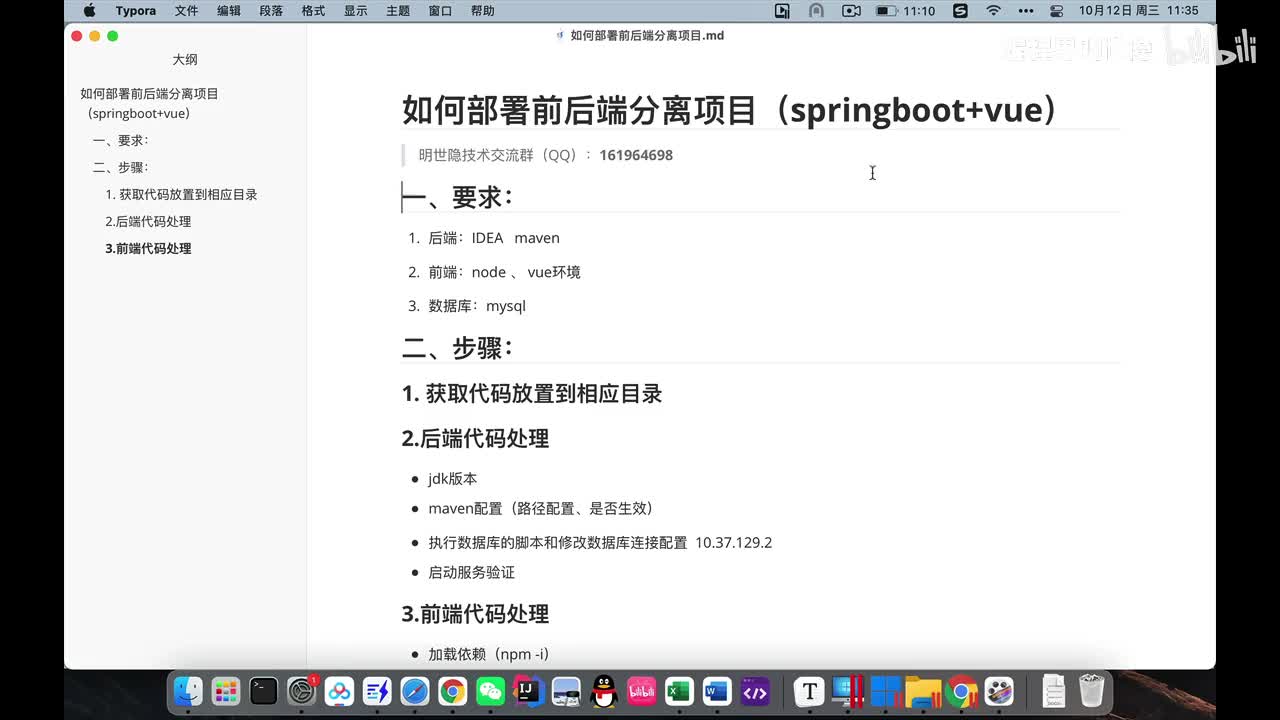
Task: Jump to outline item 一、要求:
Action: (120, 140)
